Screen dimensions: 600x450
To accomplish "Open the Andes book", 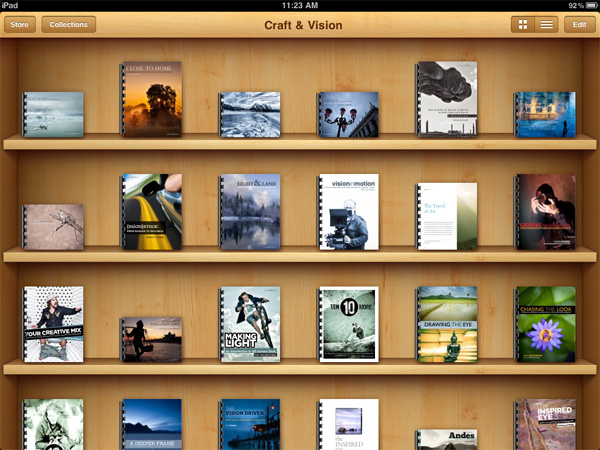I will pos(447,440).
